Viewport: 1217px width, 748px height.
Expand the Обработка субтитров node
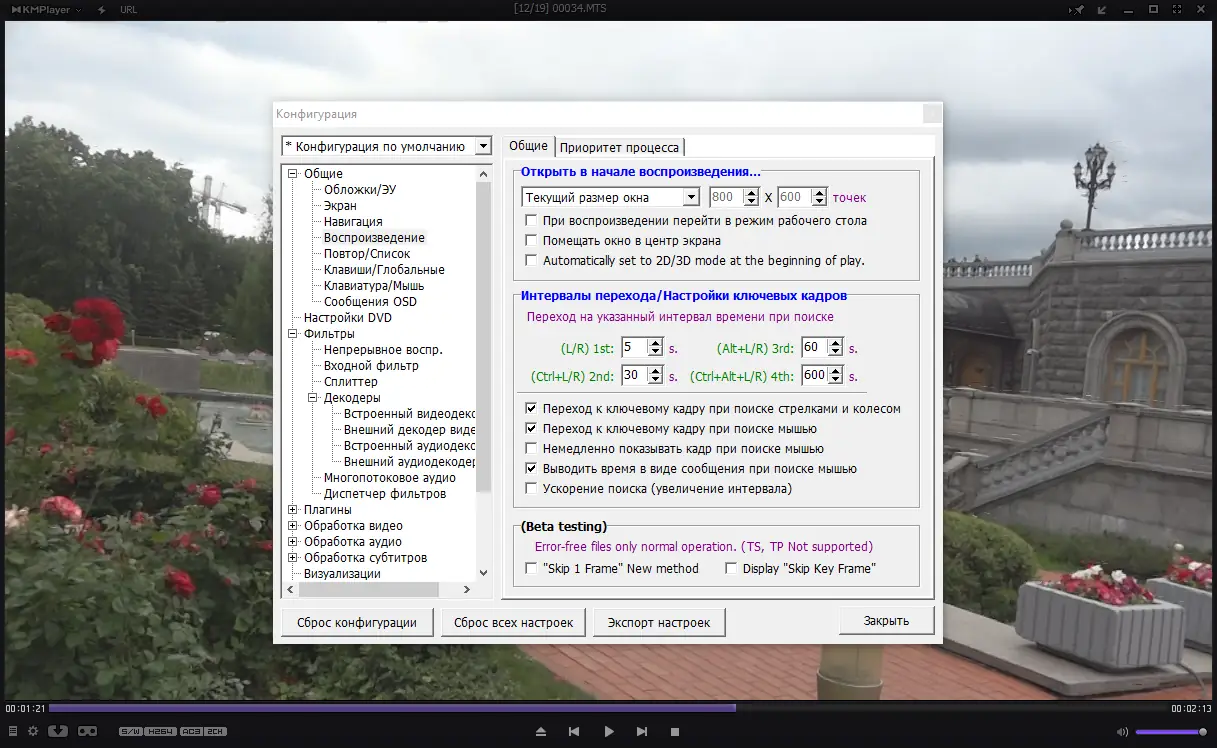point(293,558)
